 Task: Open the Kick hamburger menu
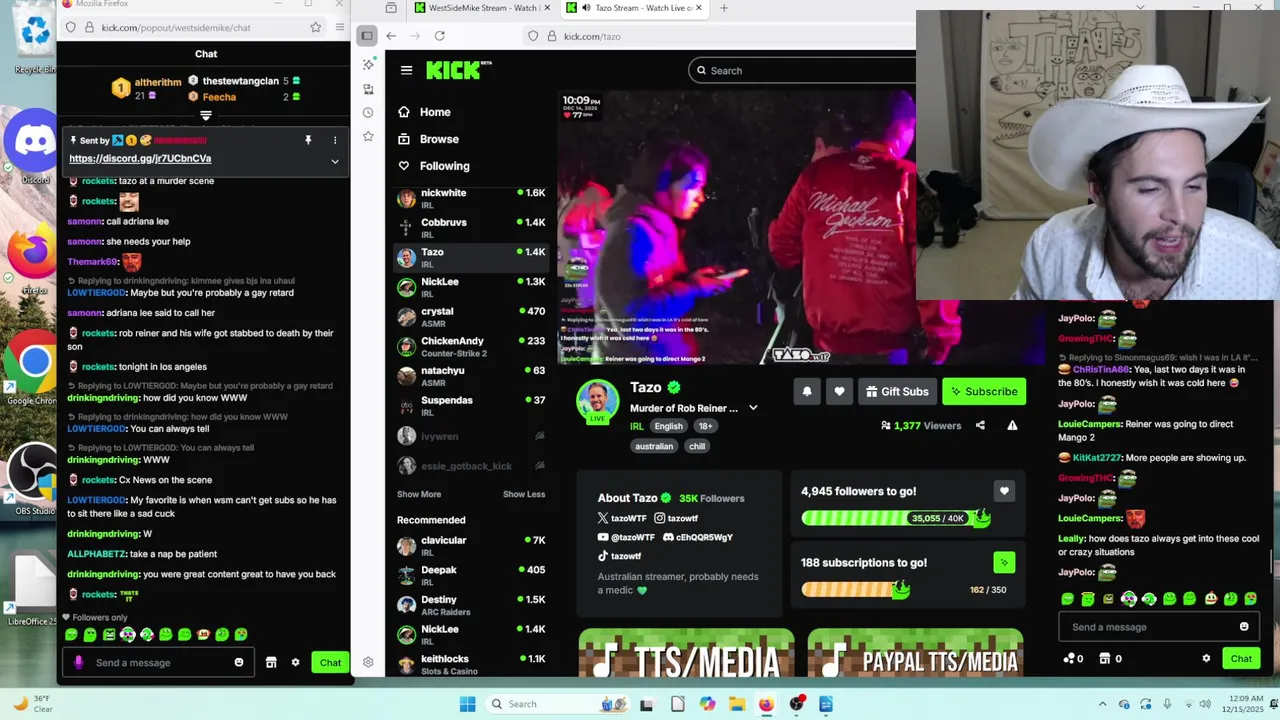click(x=406, y=70)
